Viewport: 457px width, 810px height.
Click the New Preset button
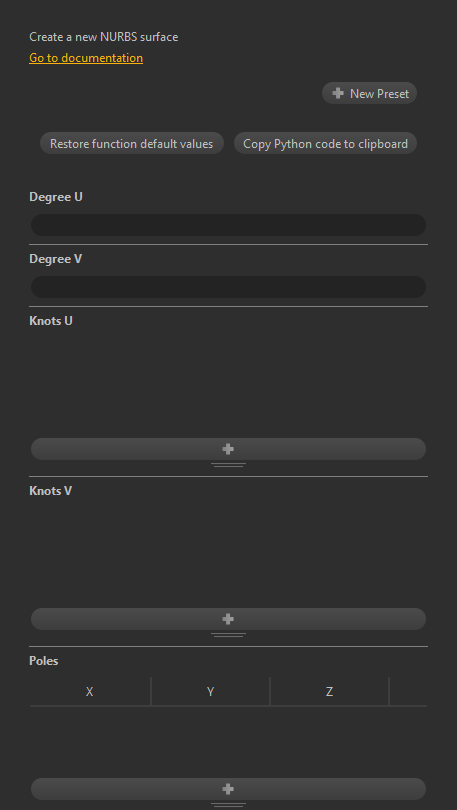coord(369,93)
